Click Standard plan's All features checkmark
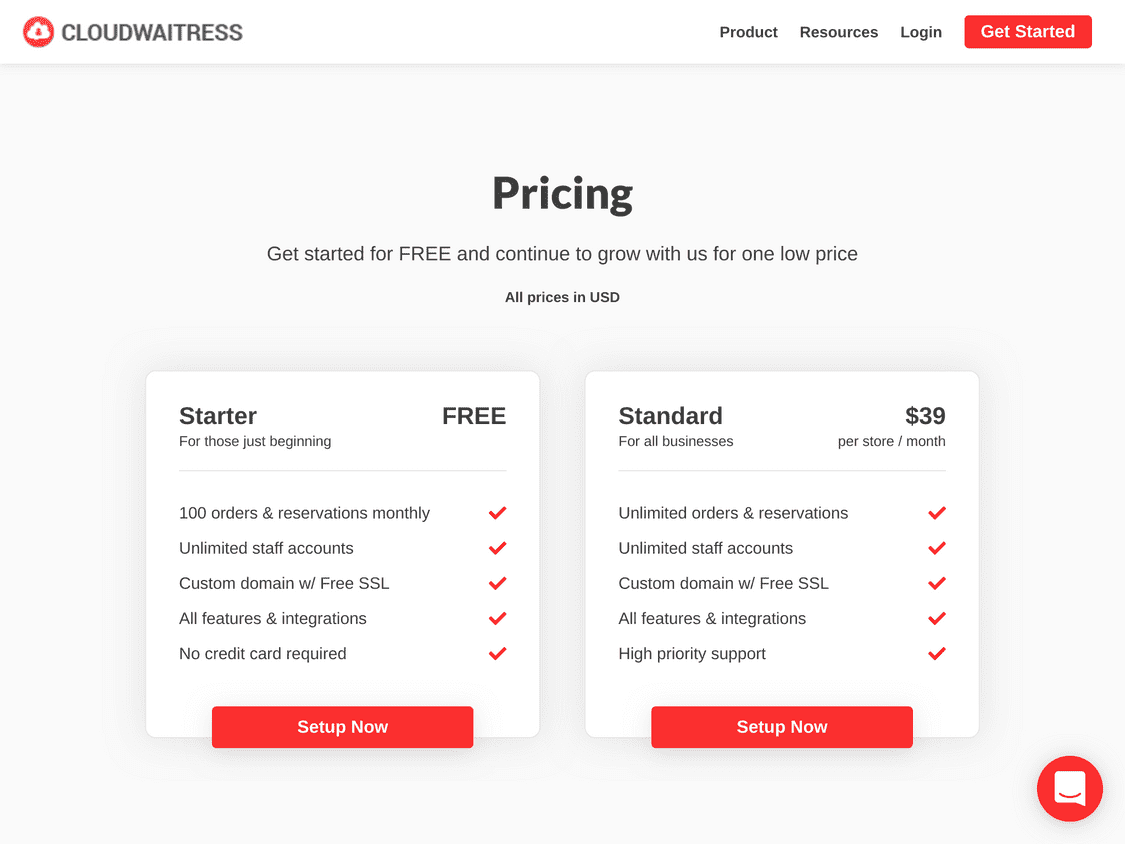1125x844 pixels. pyautogui.click(x=936, y=619)
